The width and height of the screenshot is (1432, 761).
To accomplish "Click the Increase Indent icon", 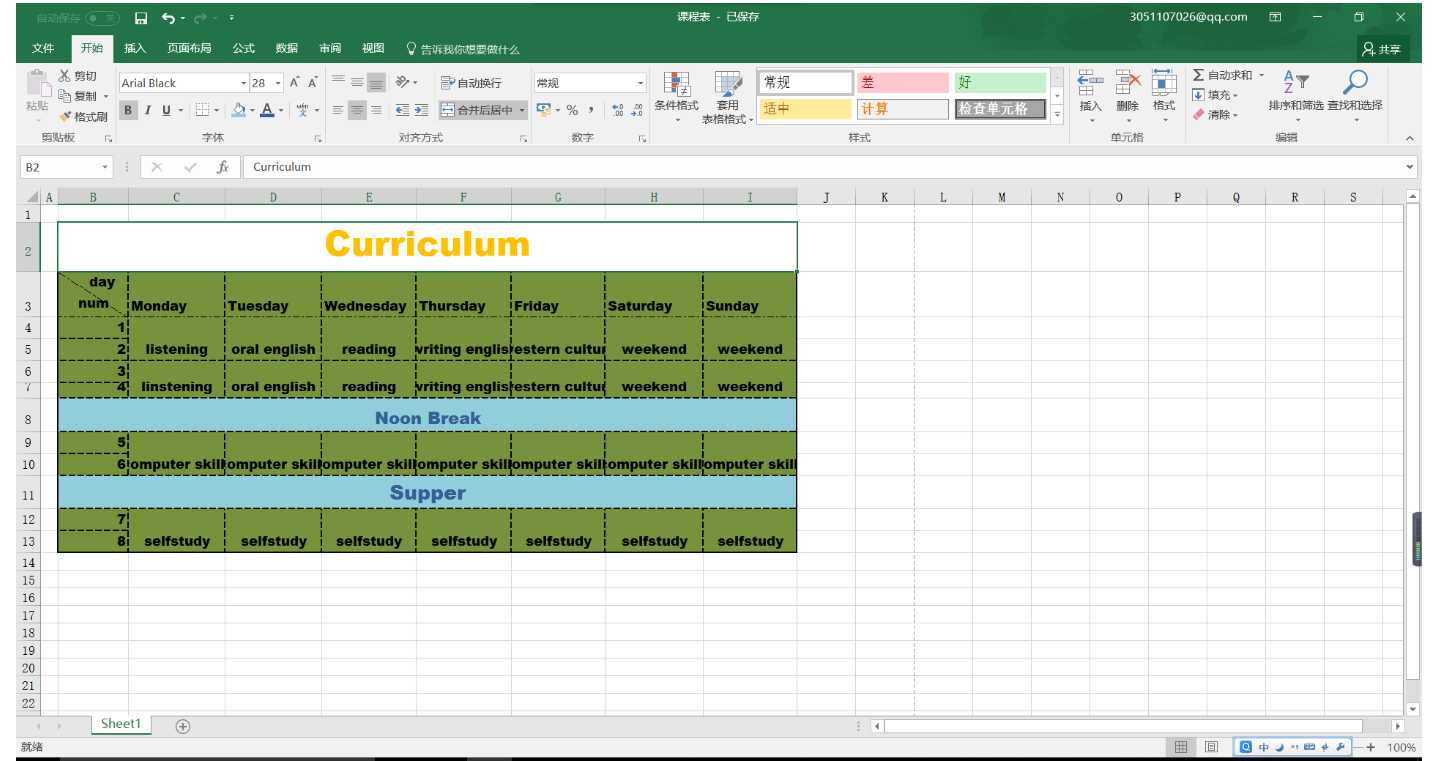I will (x=421, y=110).
